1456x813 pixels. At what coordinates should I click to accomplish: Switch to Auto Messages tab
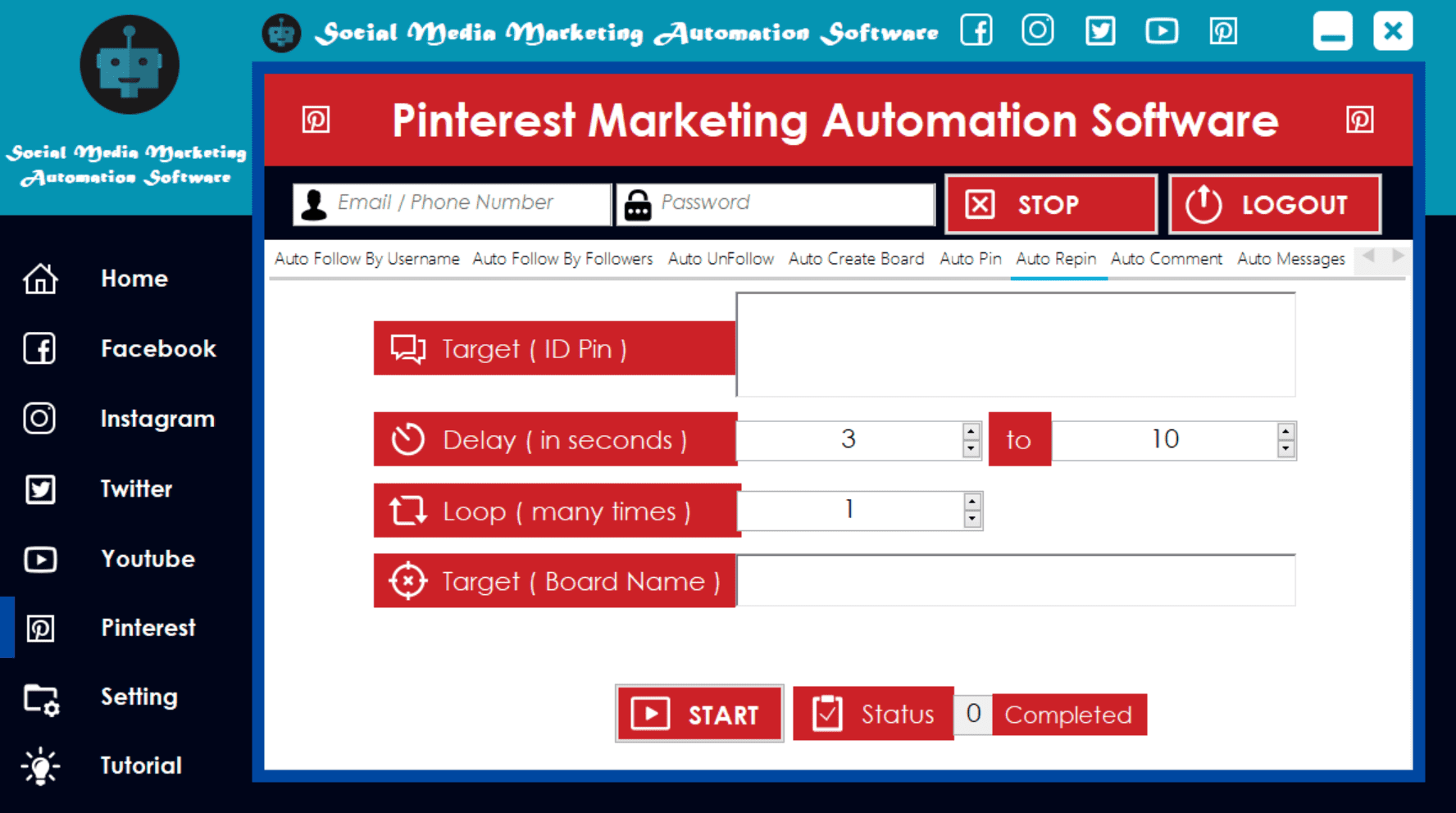(1290, 259)
